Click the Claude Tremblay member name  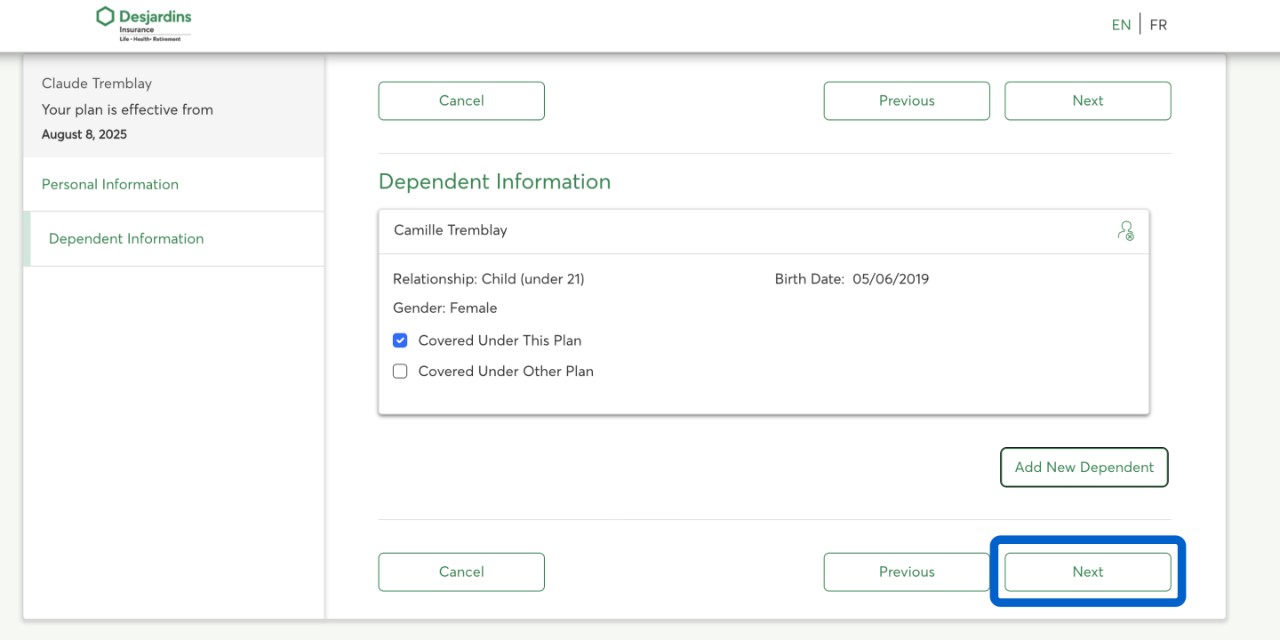pos(97,84)
